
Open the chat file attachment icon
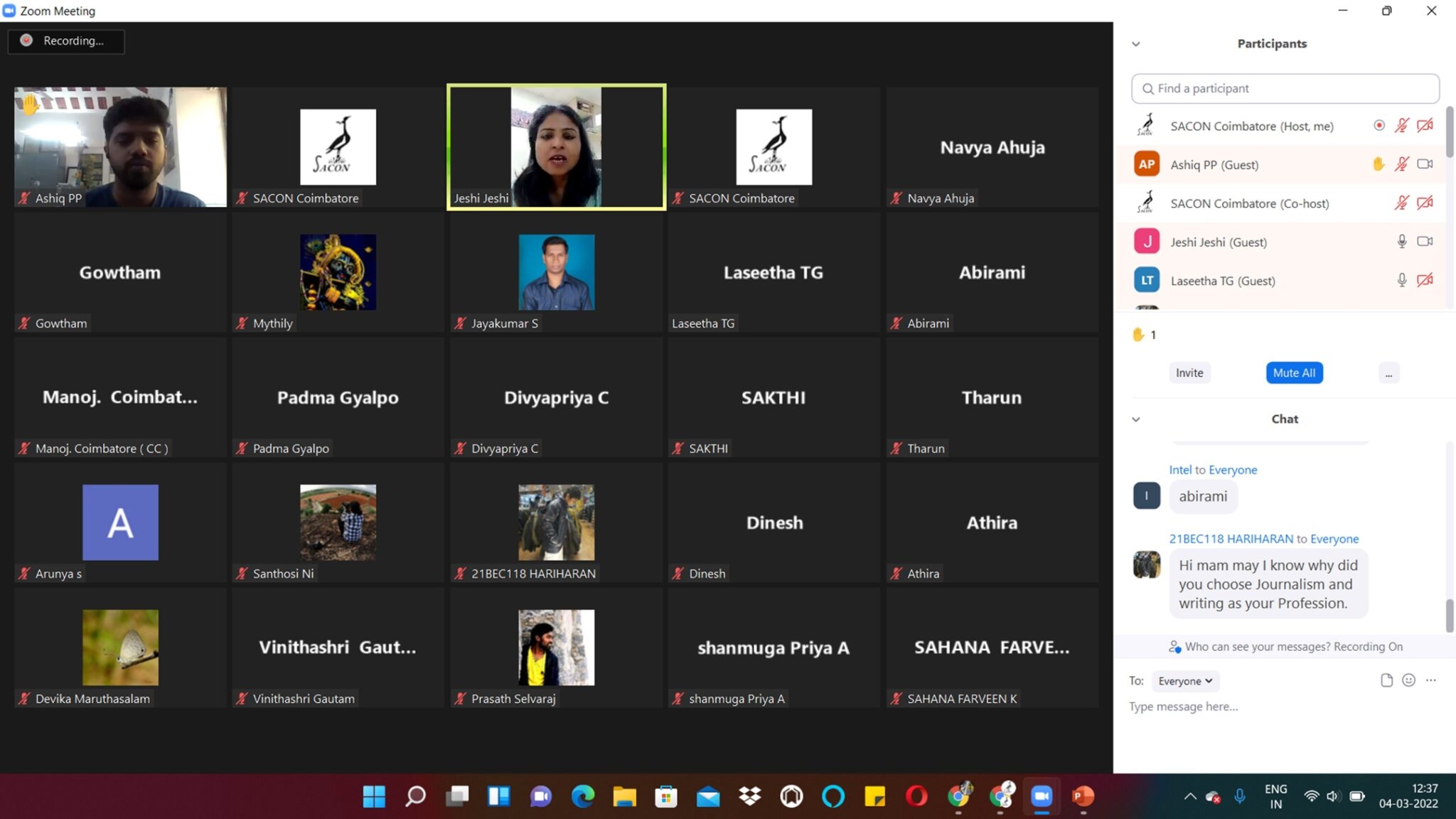click(1386, 680)
